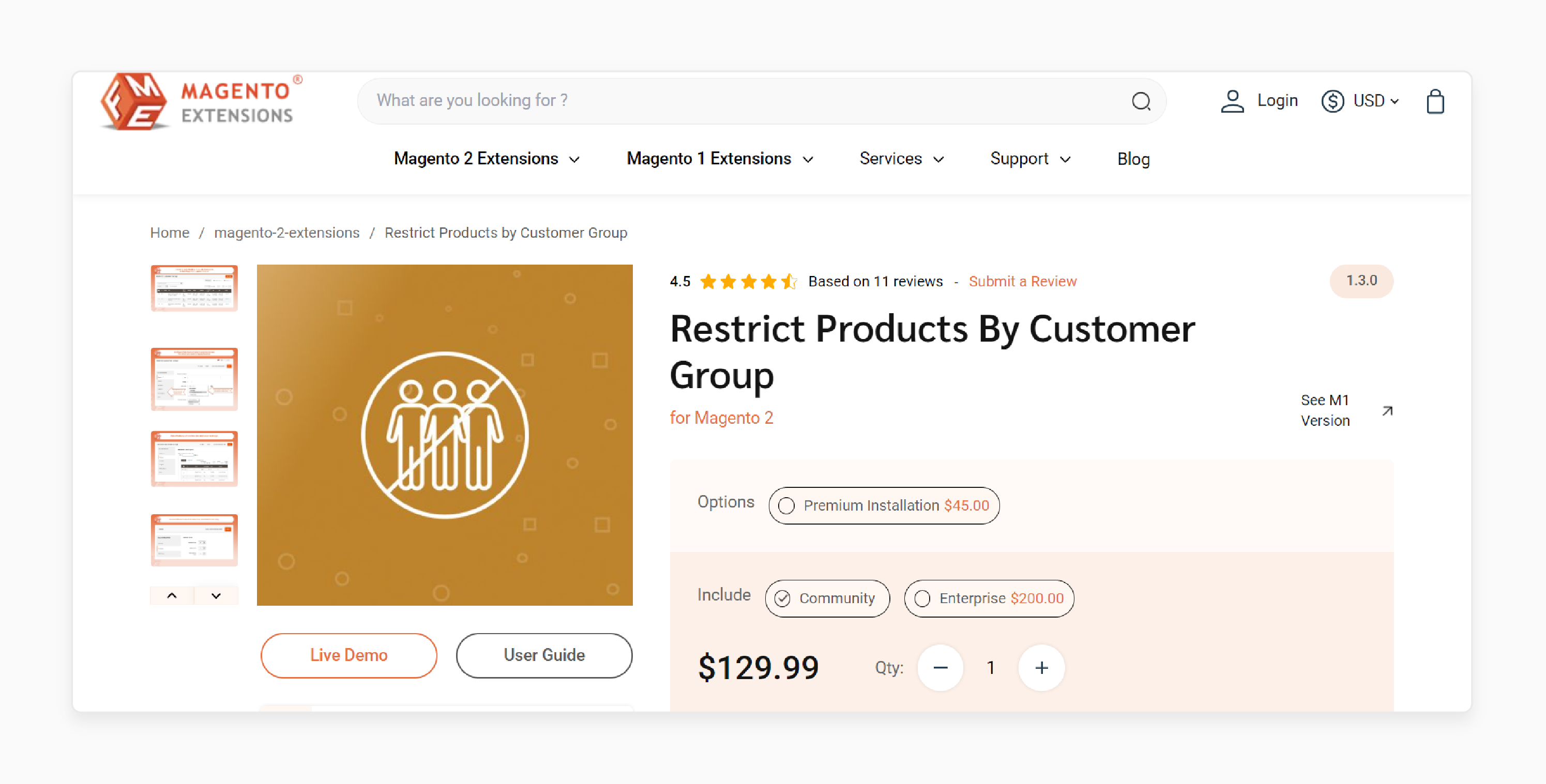The height and width of the screenshot is (784, 1546).
Task: Select the fourth product screenshot thumbnail
Action: coord(194,540)
